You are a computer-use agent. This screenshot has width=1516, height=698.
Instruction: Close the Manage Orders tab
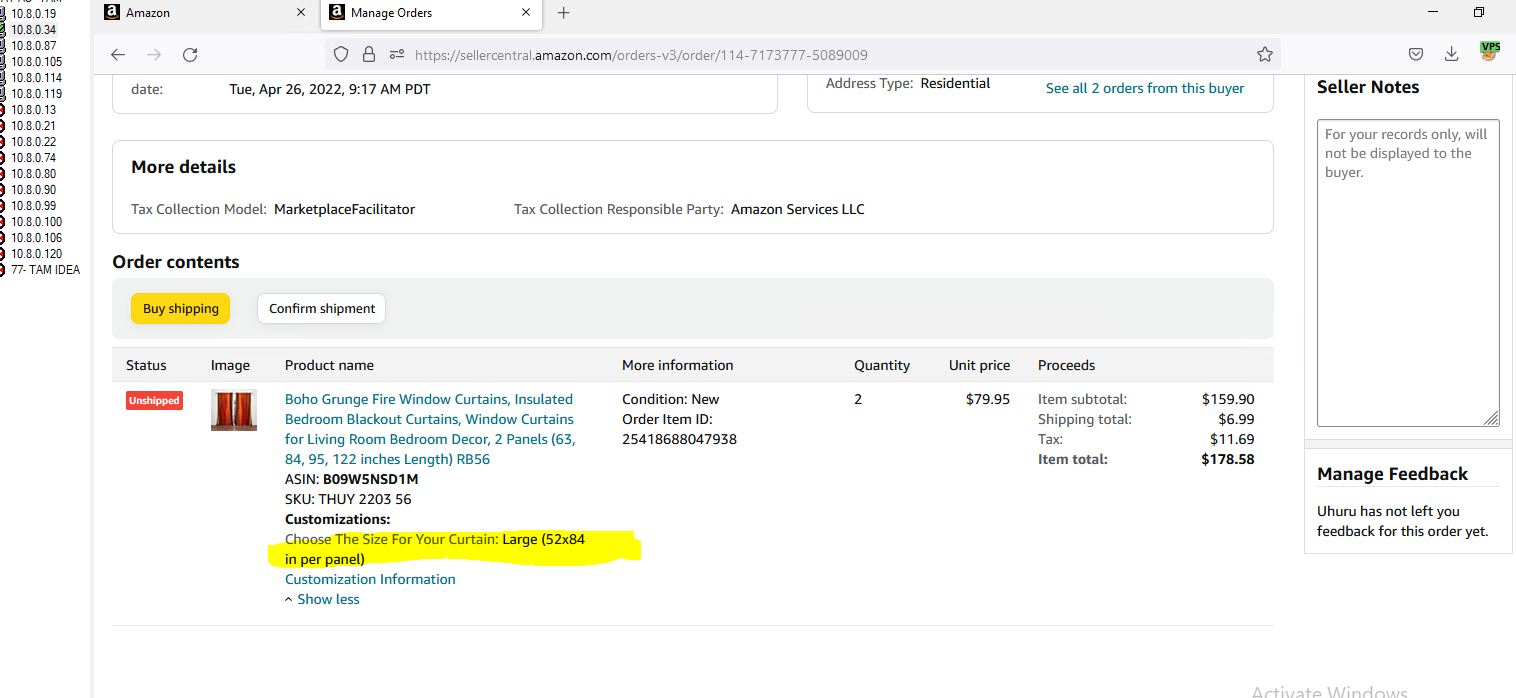click(526, 13)
